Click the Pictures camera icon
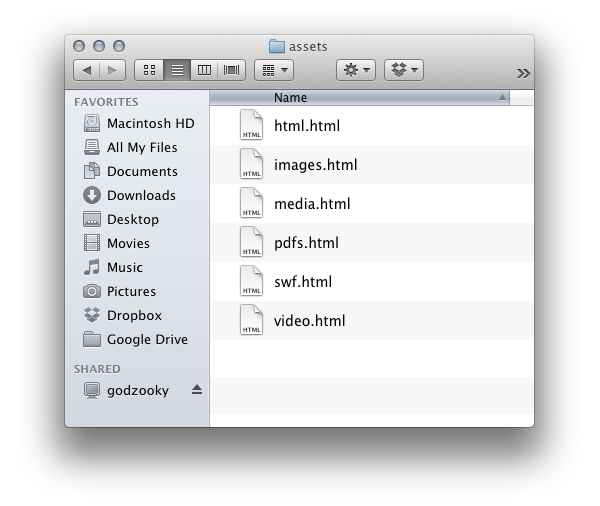600x506 pixels. pyautogui.click(x=92, y=291)
